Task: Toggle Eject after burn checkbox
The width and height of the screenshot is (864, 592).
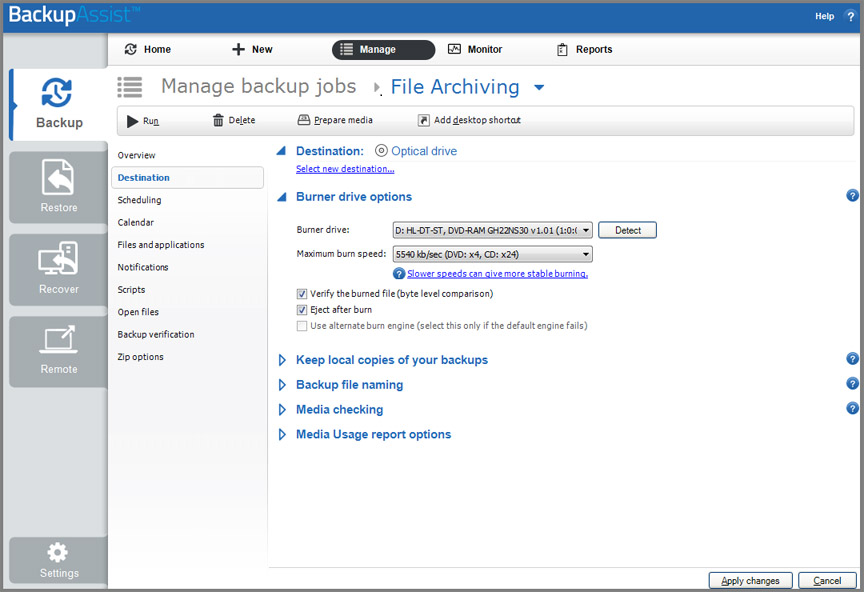Action: coord(302,310)
